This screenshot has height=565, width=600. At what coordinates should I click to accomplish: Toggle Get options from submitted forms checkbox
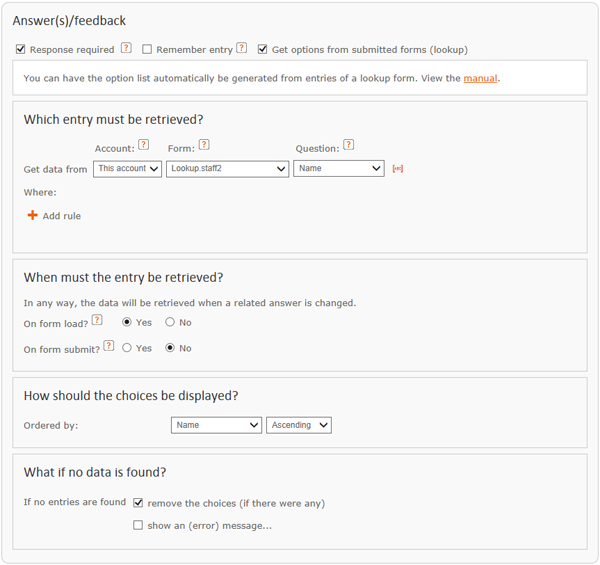pyautogui.click(x=262, y=49)
